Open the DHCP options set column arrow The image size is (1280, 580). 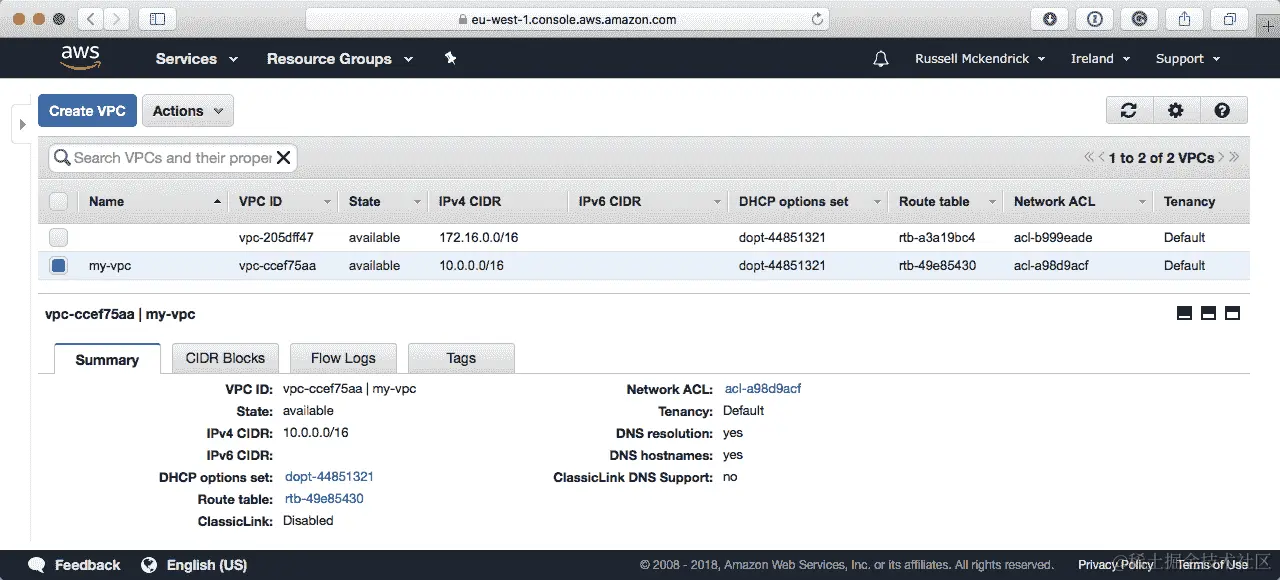877,202
